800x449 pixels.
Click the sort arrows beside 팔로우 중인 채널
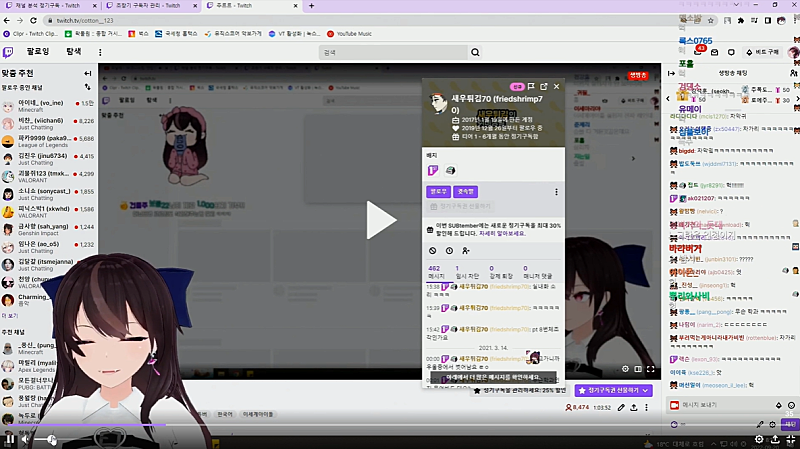point(87,87)
